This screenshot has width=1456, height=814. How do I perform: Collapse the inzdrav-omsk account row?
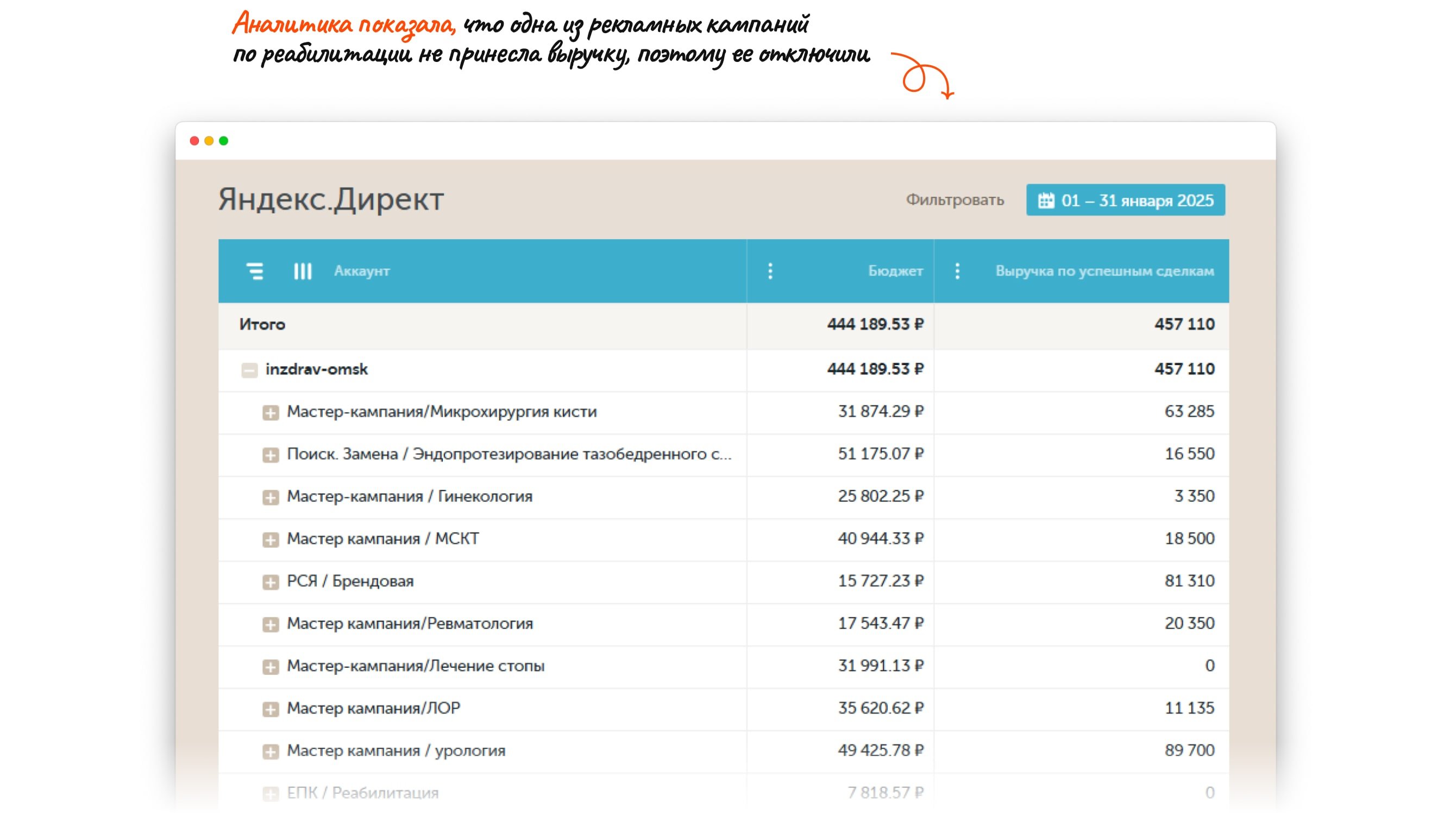click(249, 370)
